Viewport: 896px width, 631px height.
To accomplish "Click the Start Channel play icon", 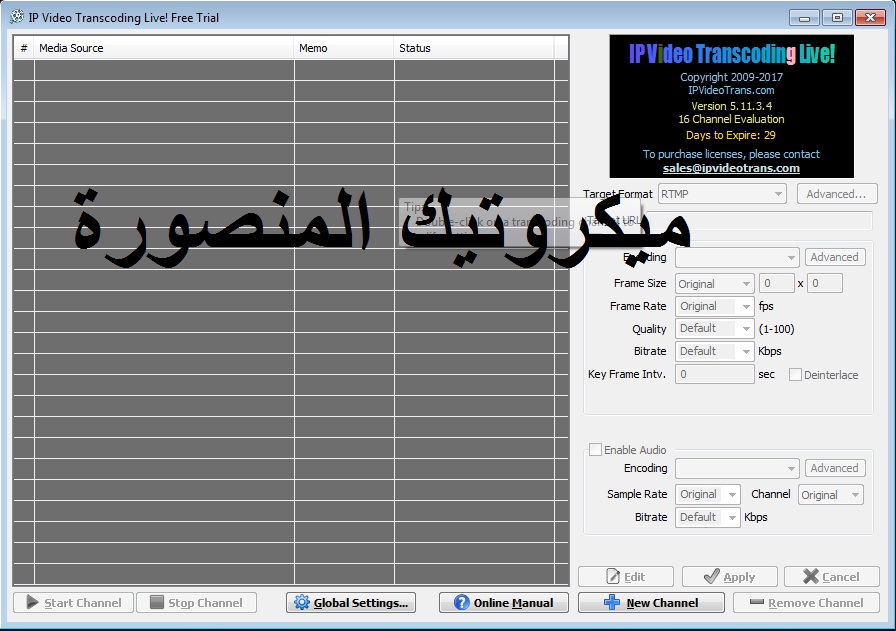I will pos(31,602).
